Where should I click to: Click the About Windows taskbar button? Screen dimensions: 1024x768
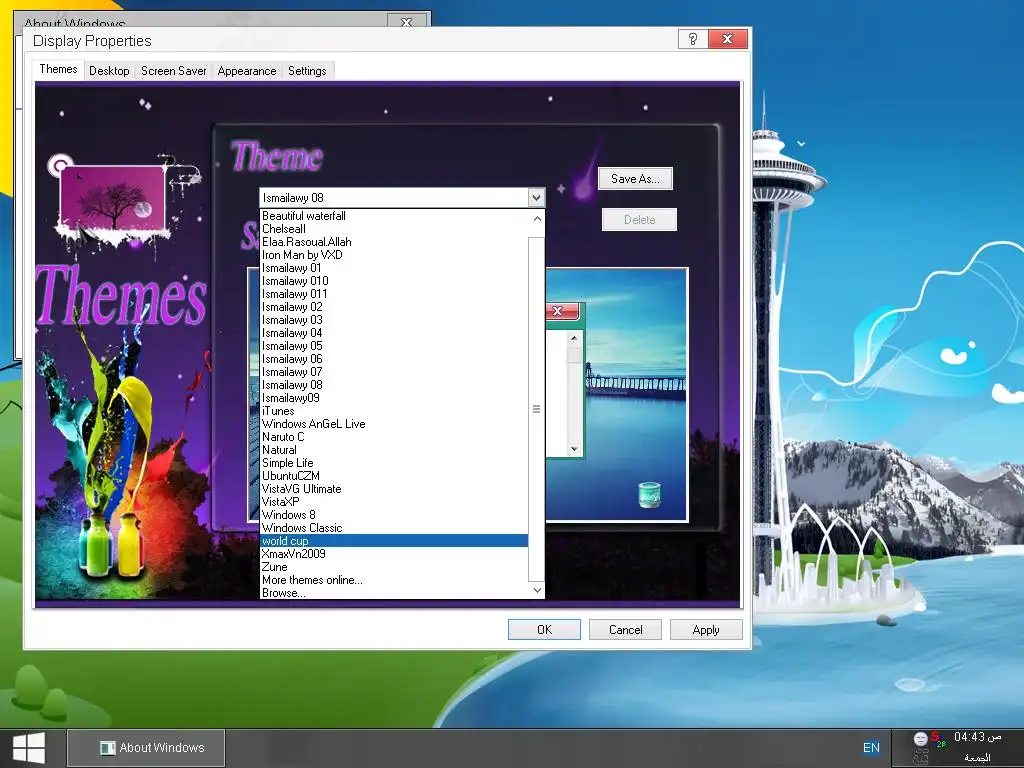click(x=146, y=748)
